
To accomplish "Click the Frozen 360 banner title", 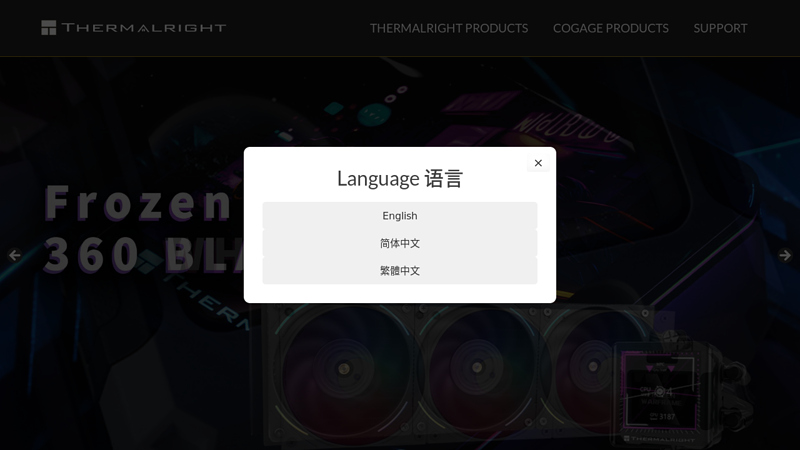I will coord(144,228).
